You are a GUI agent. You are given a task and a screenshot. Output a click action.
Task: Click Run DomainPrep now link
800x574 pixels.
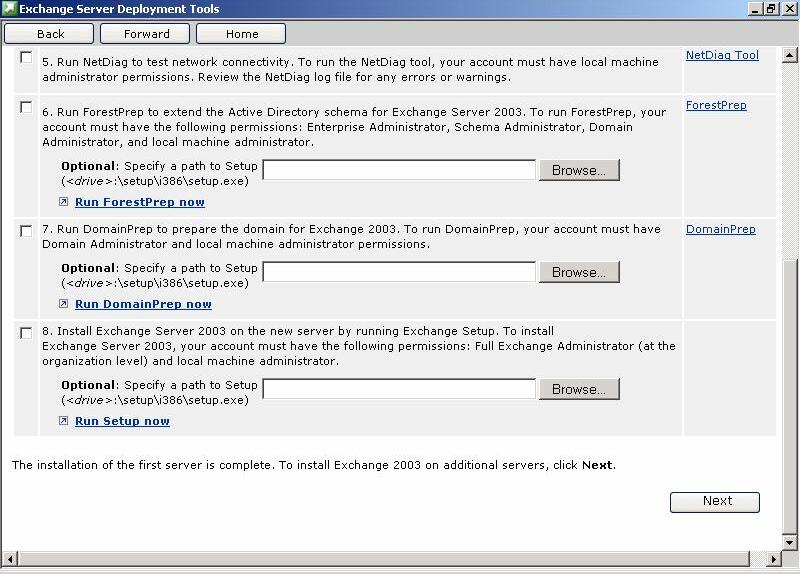[143, 304]
